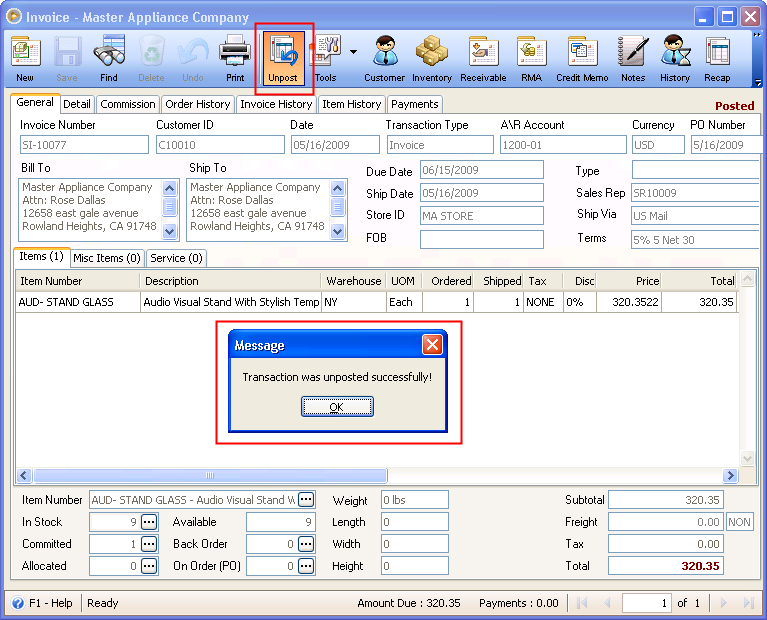Go to the last record navigation arrow
The width and height of the screenshot is (767, 620).
748,603
